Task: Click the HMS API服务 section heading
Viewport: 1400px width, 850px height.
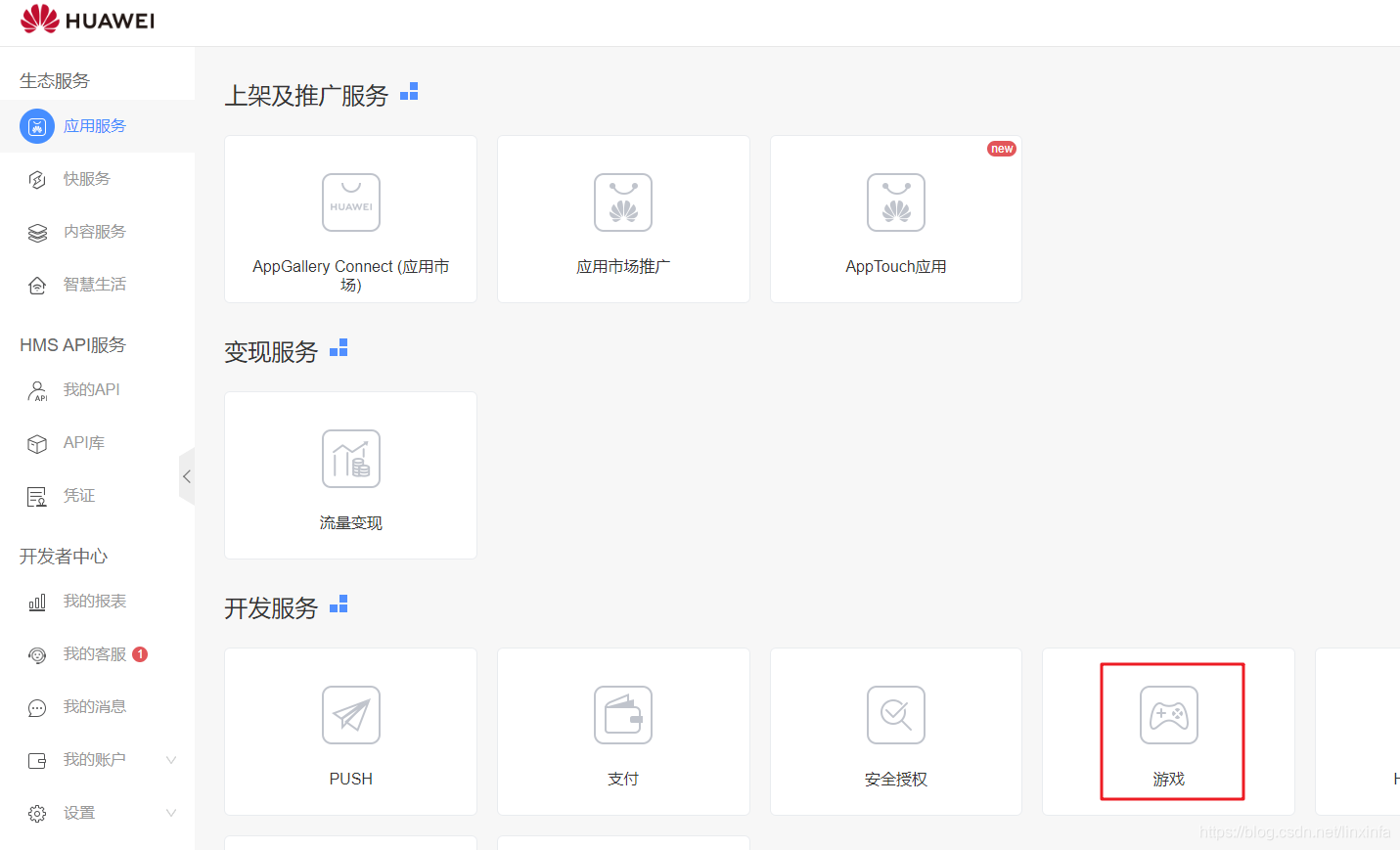Action: tap(73, 345)
